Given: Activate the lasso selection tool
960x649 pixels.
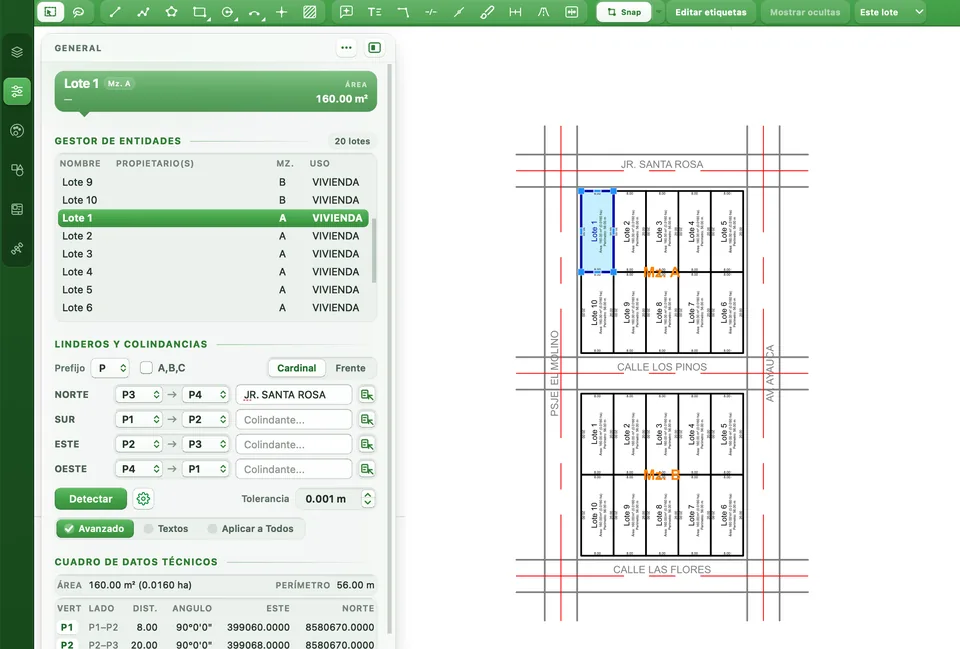Looking at the screenshot, I should click(78, 12).
